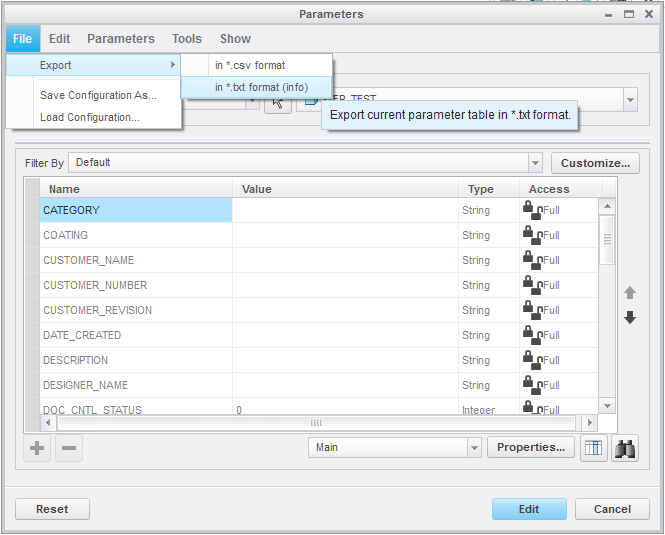
Task: Click the Reset button
Action: [x=52, y=509]
